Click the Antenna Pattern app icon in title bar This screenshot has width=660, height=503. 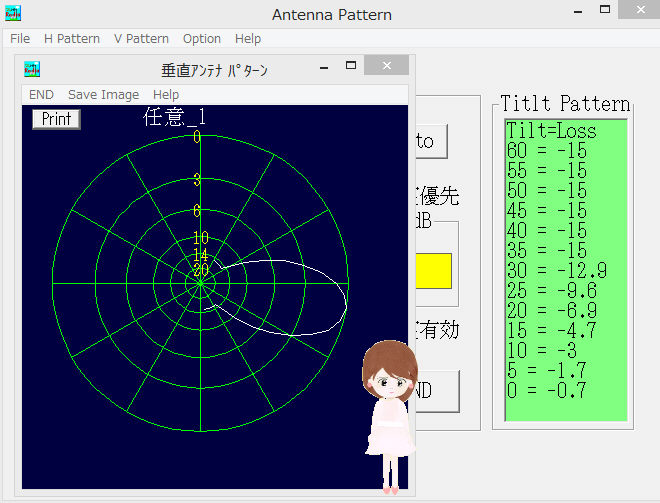(x=13, y=14)
